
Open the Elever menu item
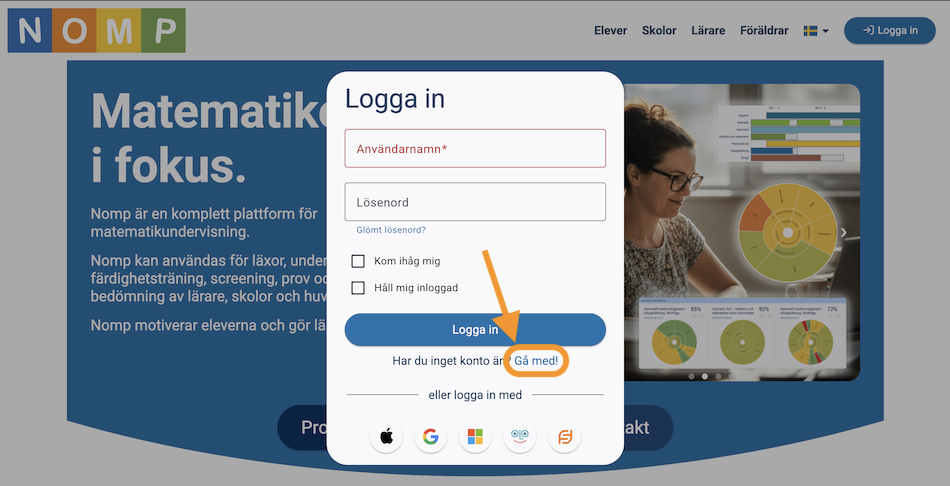coord(610,31)
